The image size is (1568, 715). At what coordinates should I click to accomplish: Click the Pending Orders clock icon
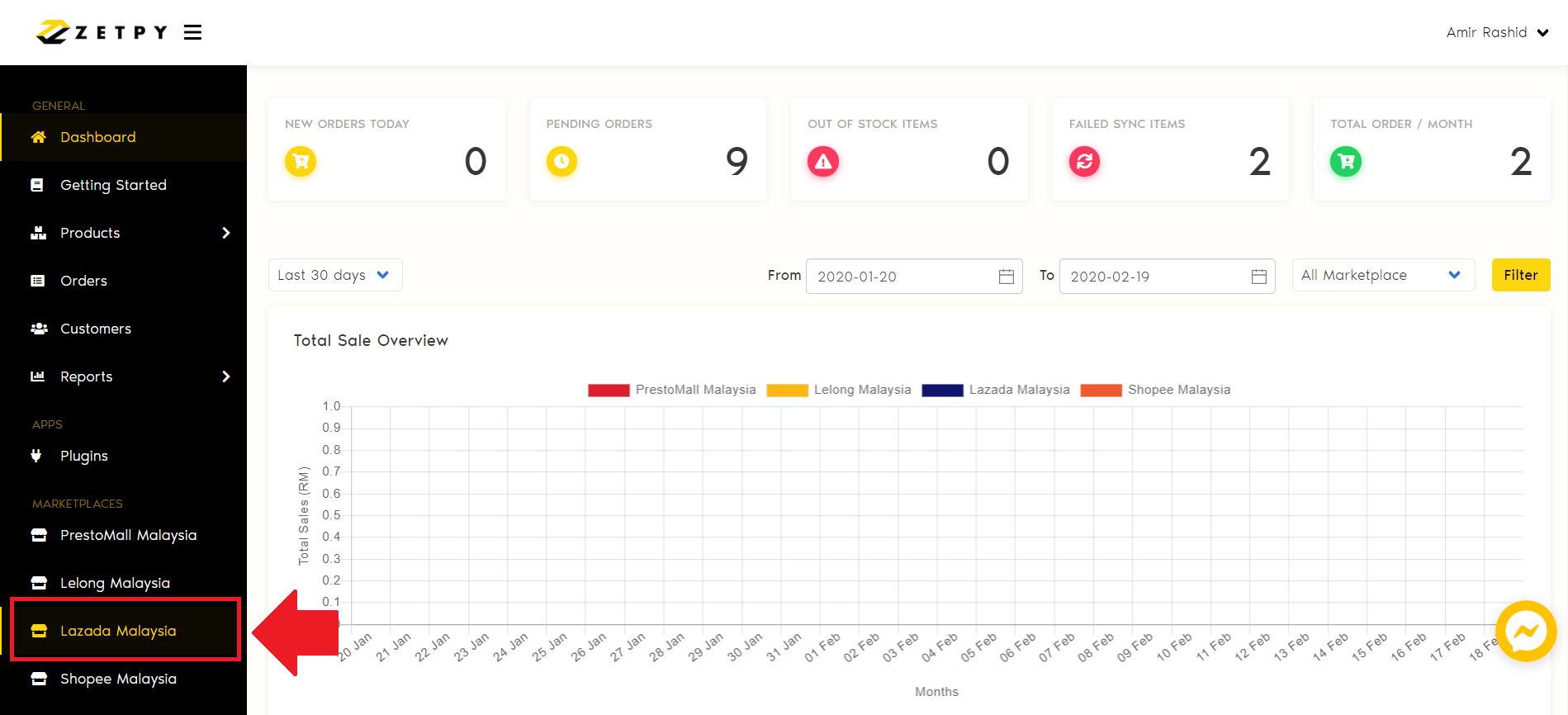click(x=561, y=161)
